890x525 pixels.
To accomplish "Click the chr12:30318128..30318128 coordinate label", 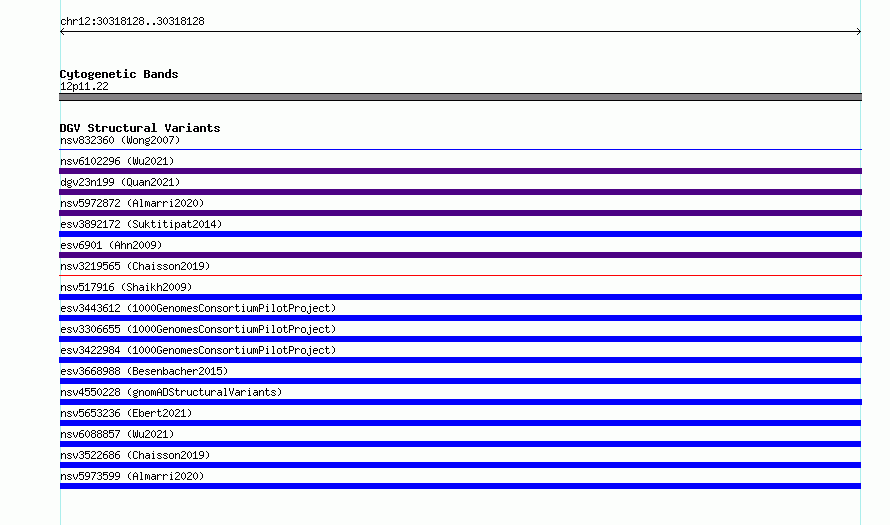I will click(132, 22).
